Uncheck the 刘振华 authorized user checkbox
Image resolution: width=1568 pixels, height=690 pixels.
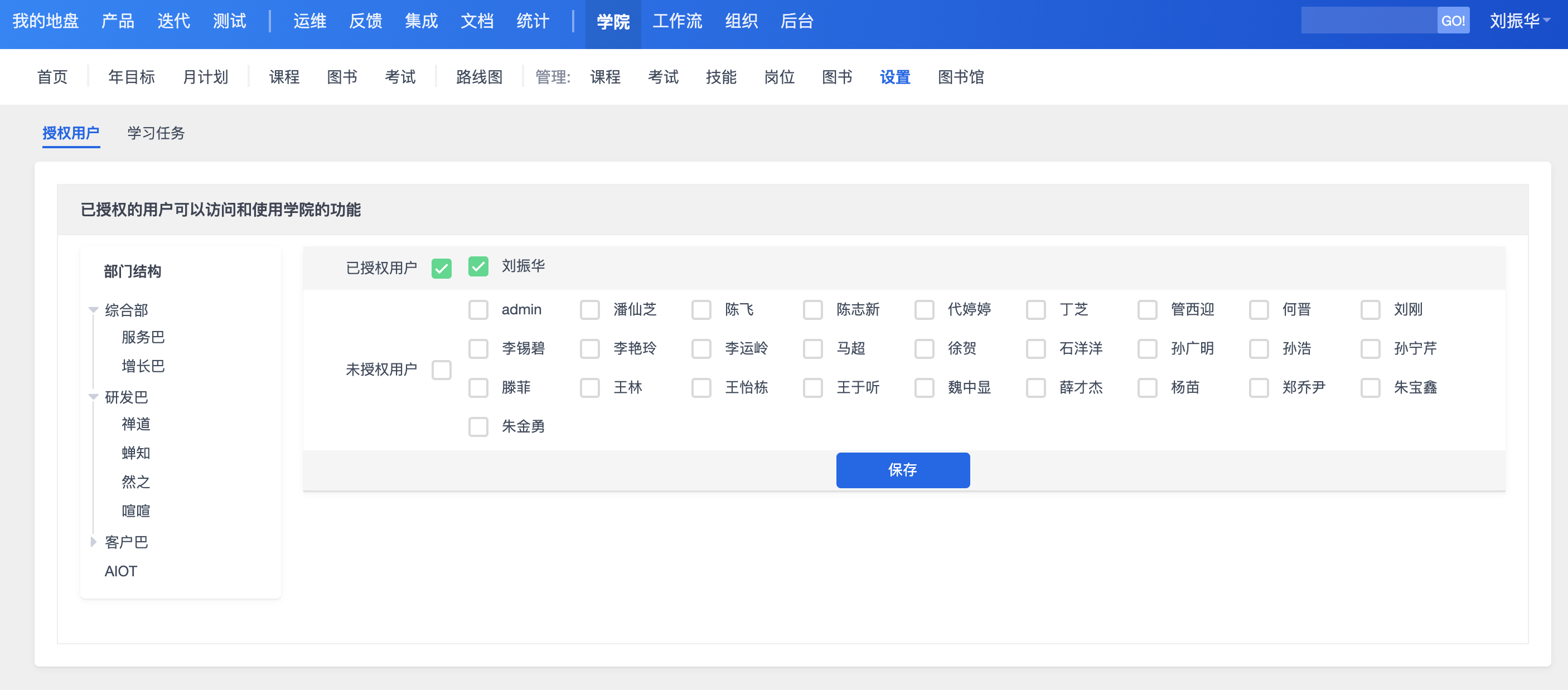[478, 266]
